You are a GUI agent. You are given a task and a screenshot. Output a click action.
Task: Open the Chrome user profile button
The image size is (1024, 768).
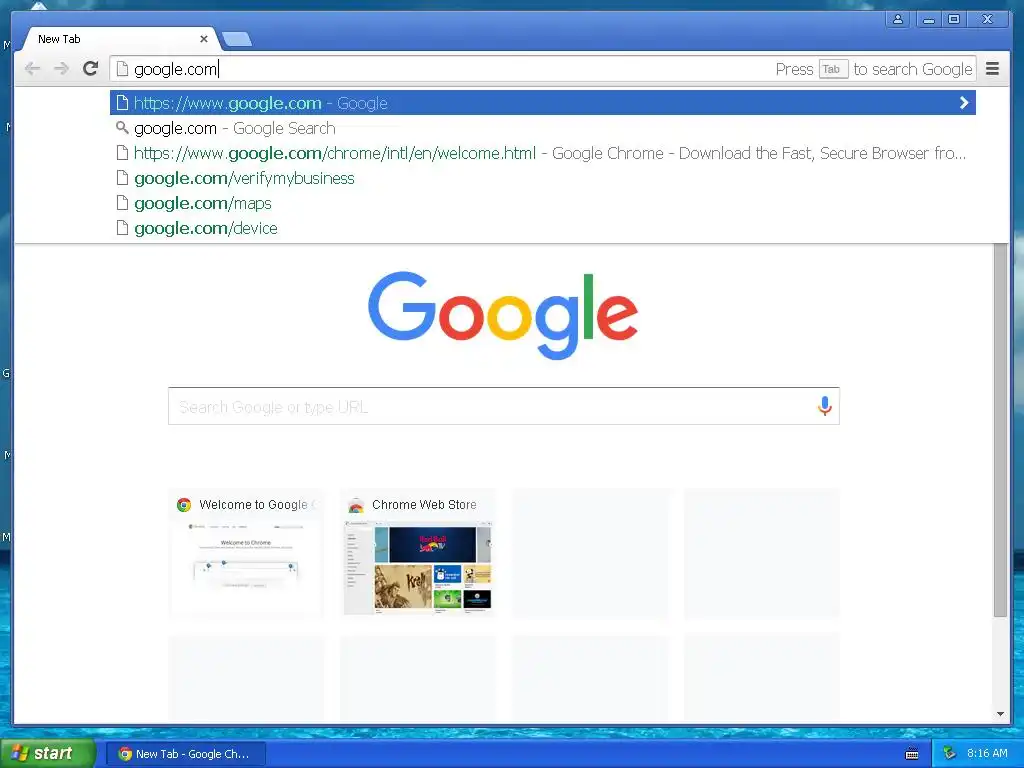click(x=898, y=20)
